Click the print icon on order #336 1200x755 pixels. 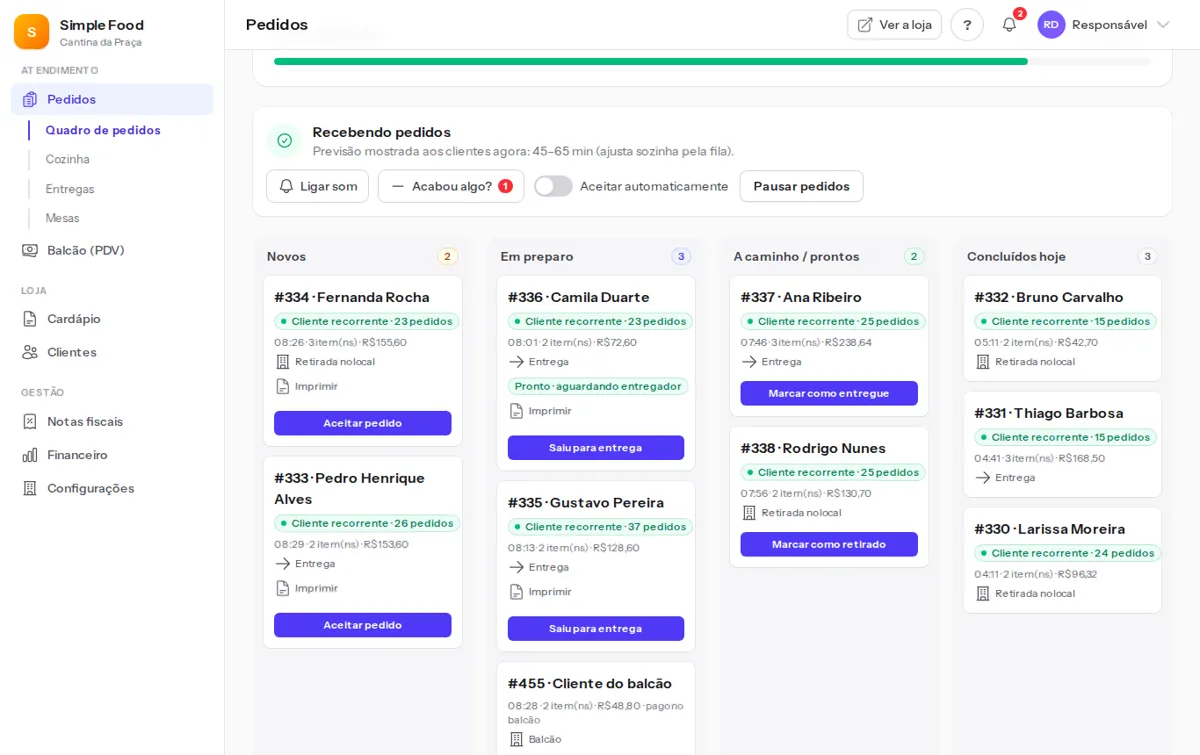click(516, 411)
